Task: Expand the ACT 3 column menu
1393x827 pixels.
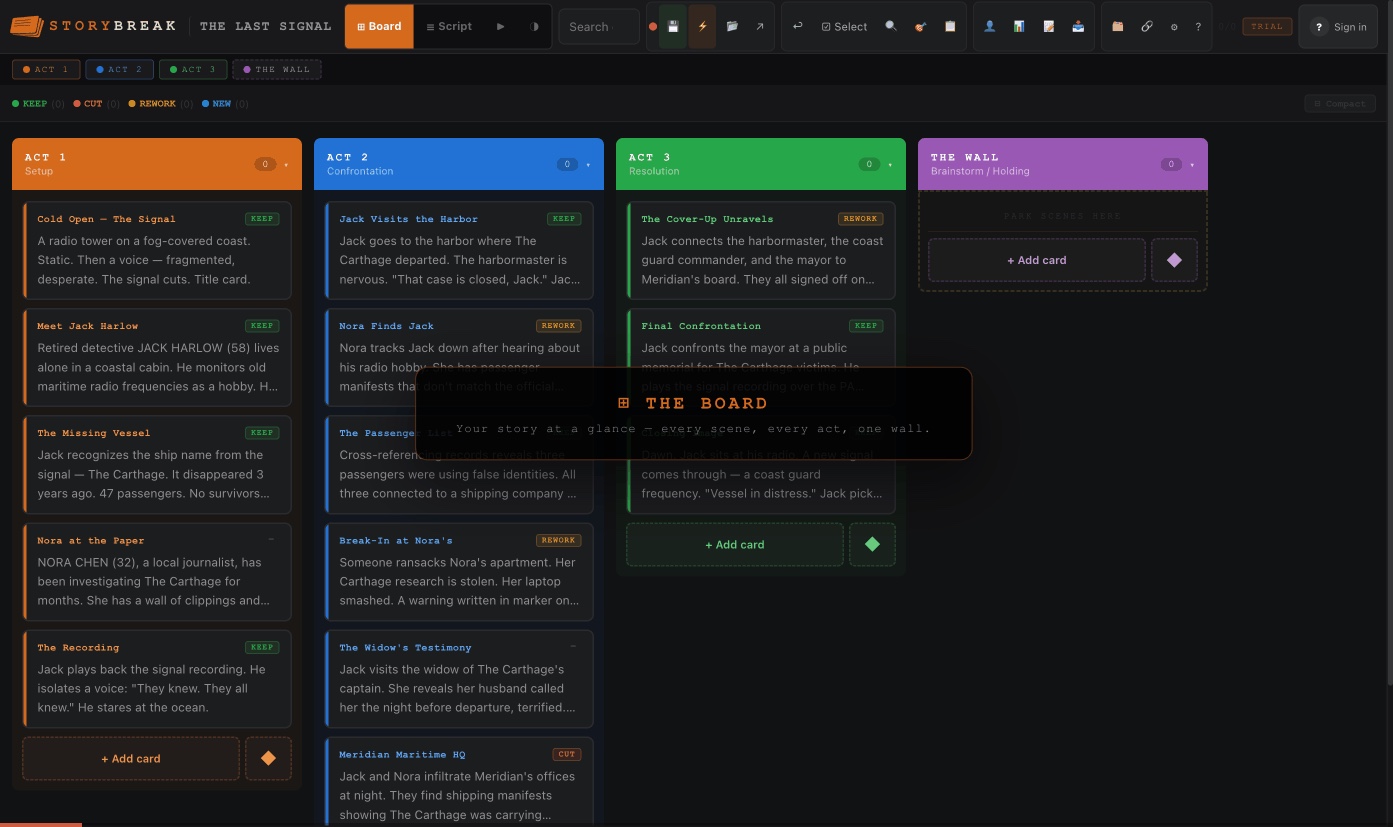Action: (890, 163)
